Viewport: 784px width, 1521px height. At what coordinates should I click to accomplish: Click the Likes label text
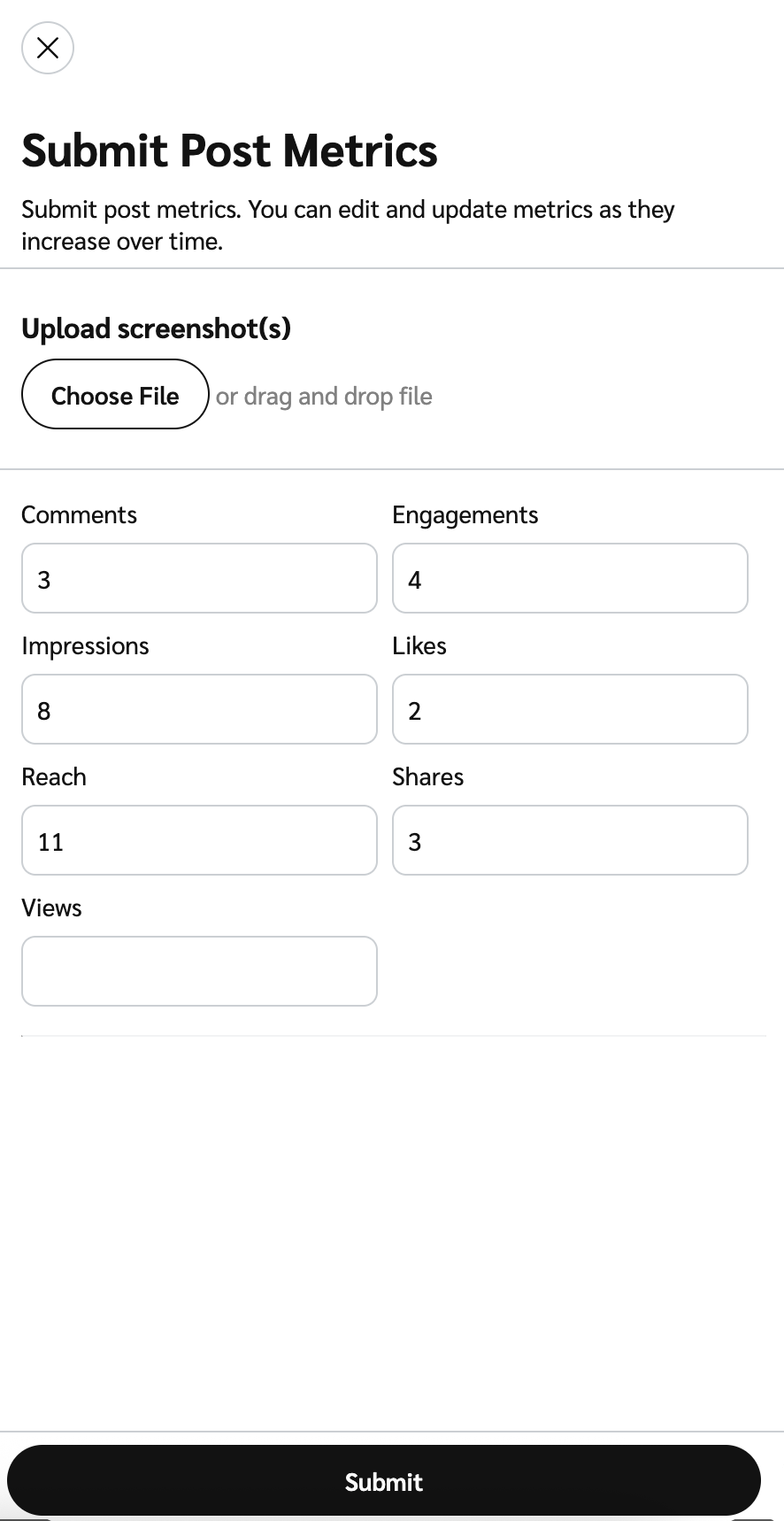click(x=419, y=646)
